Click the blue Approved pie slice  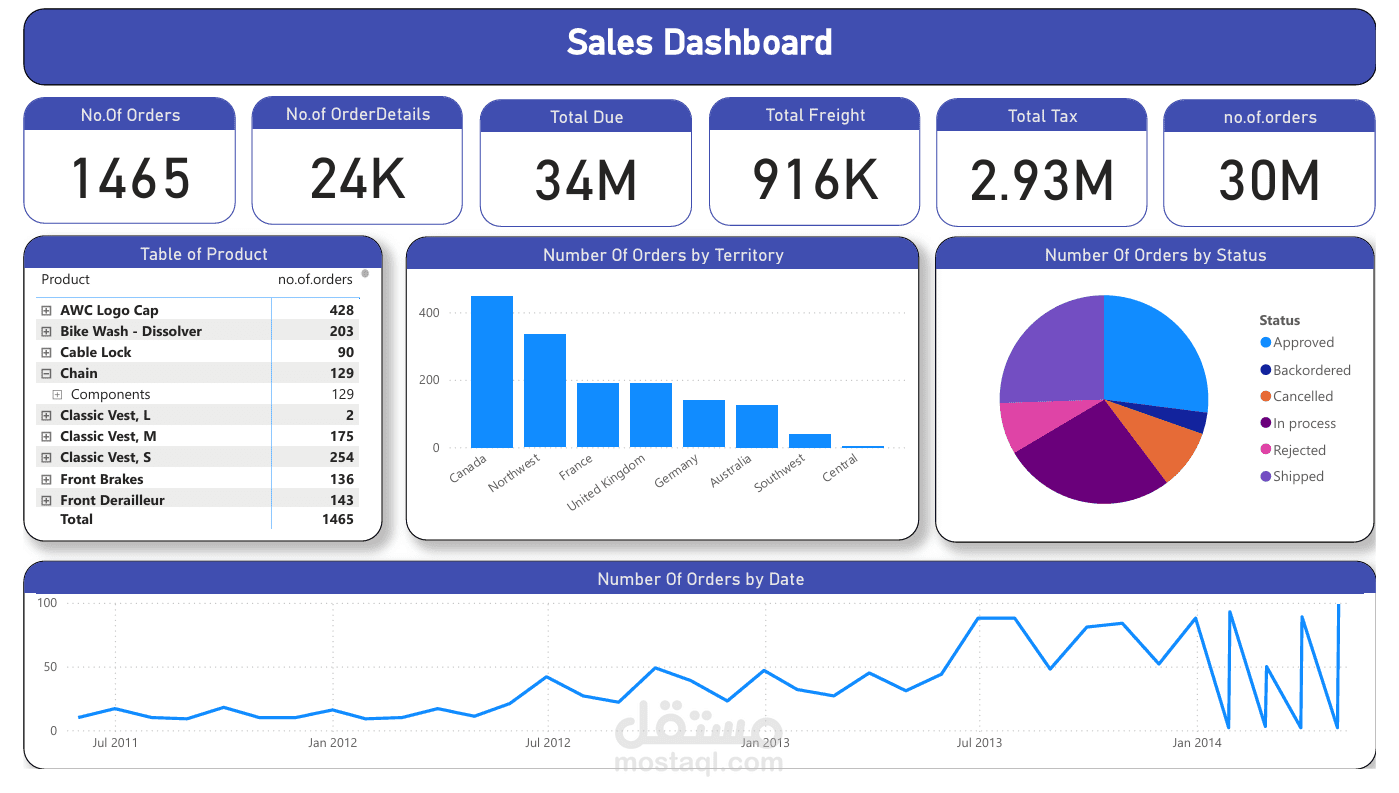click(x=1155, y=355)
